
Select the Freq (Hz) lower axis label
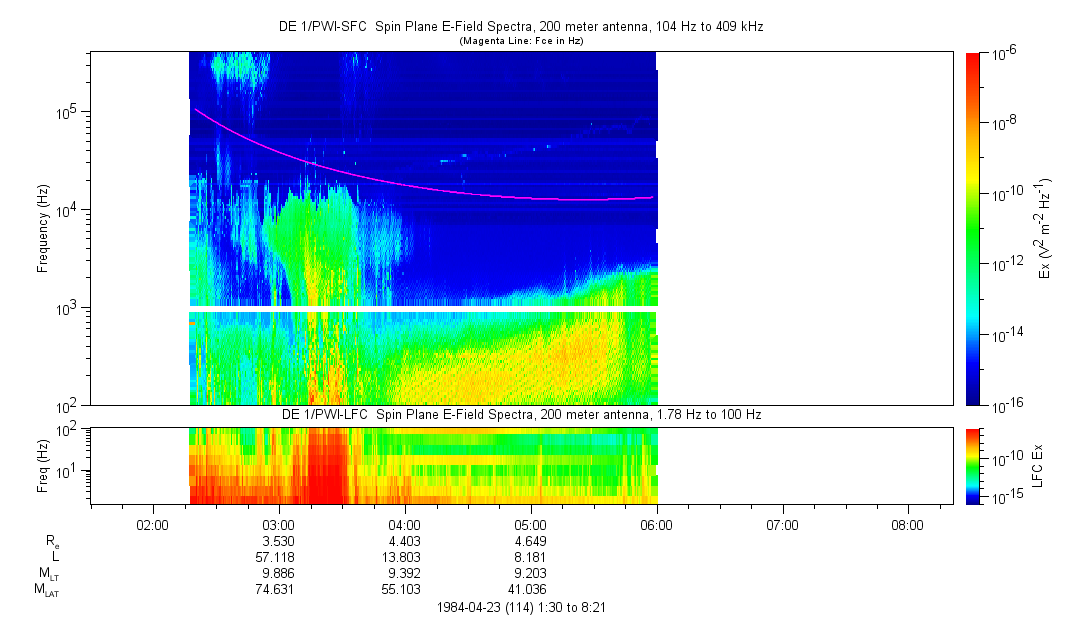click(43, 465)
